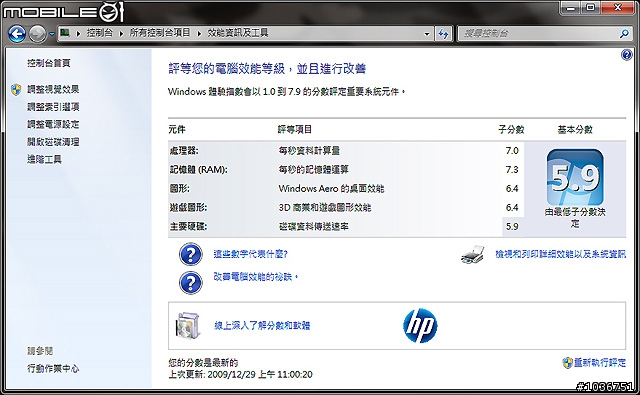This screenshot has width=640, height=395.
Task: Click the printer icon
Action: (x=473, y=255)
